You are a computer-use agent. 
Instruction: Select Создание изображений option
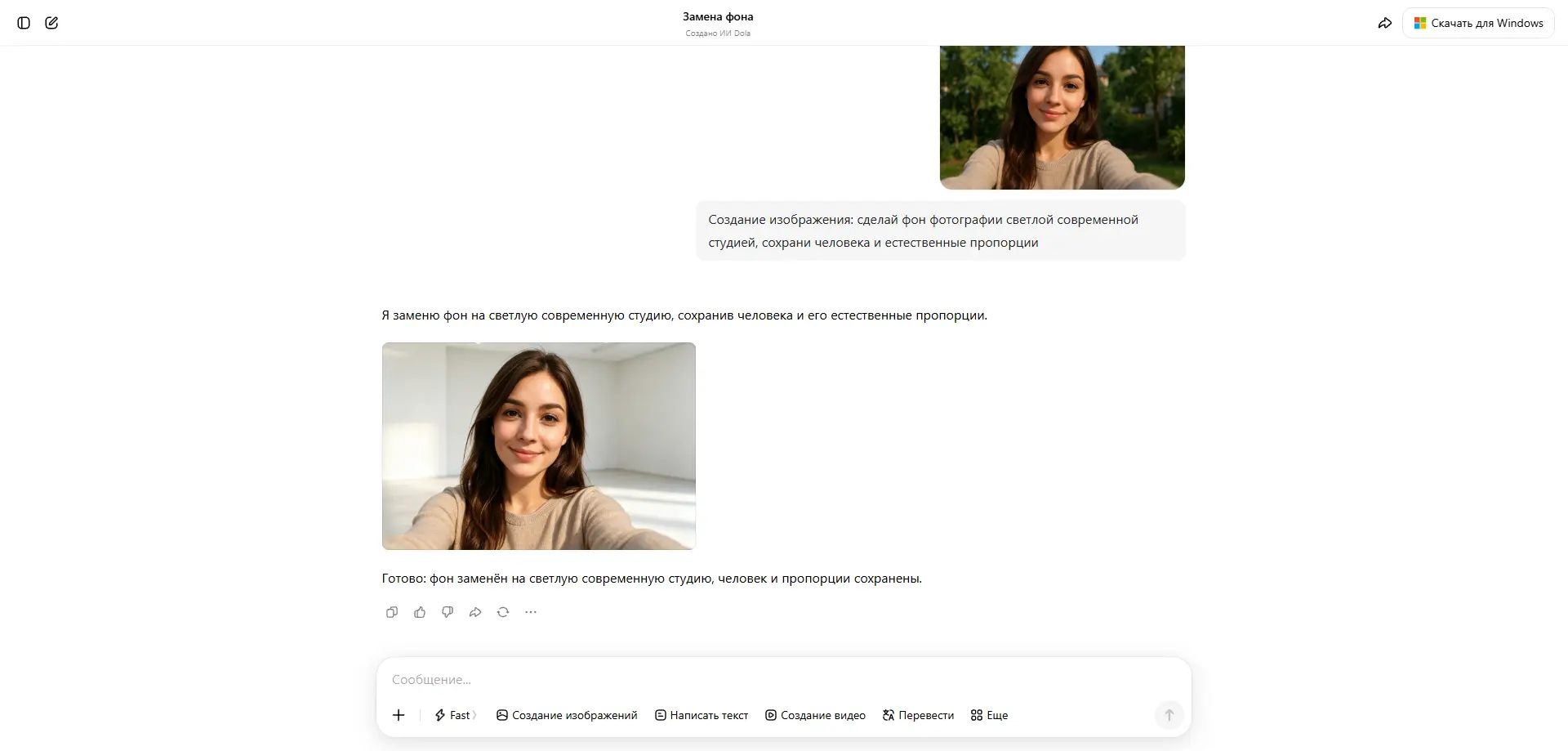567,715
